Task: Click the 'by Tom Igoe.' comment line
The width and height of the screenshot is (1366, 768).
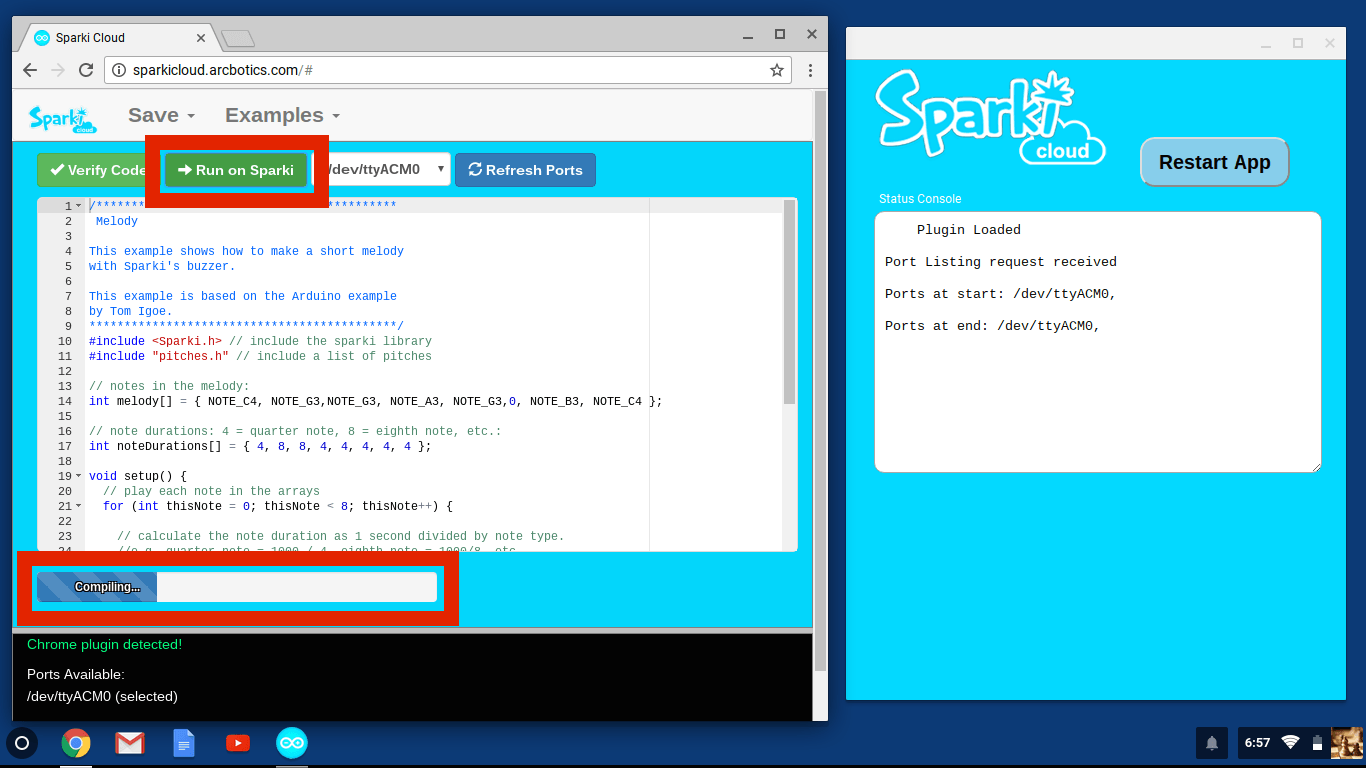Action: (x=130, y=311)
